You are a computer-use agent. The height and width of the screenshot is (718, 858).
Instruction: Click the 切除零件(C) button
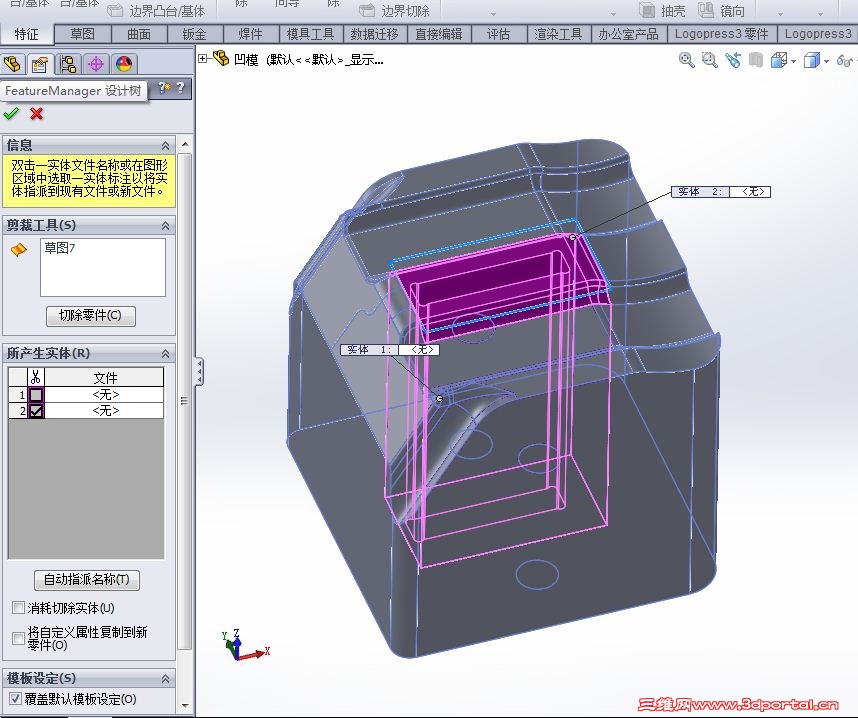point(91,316)
